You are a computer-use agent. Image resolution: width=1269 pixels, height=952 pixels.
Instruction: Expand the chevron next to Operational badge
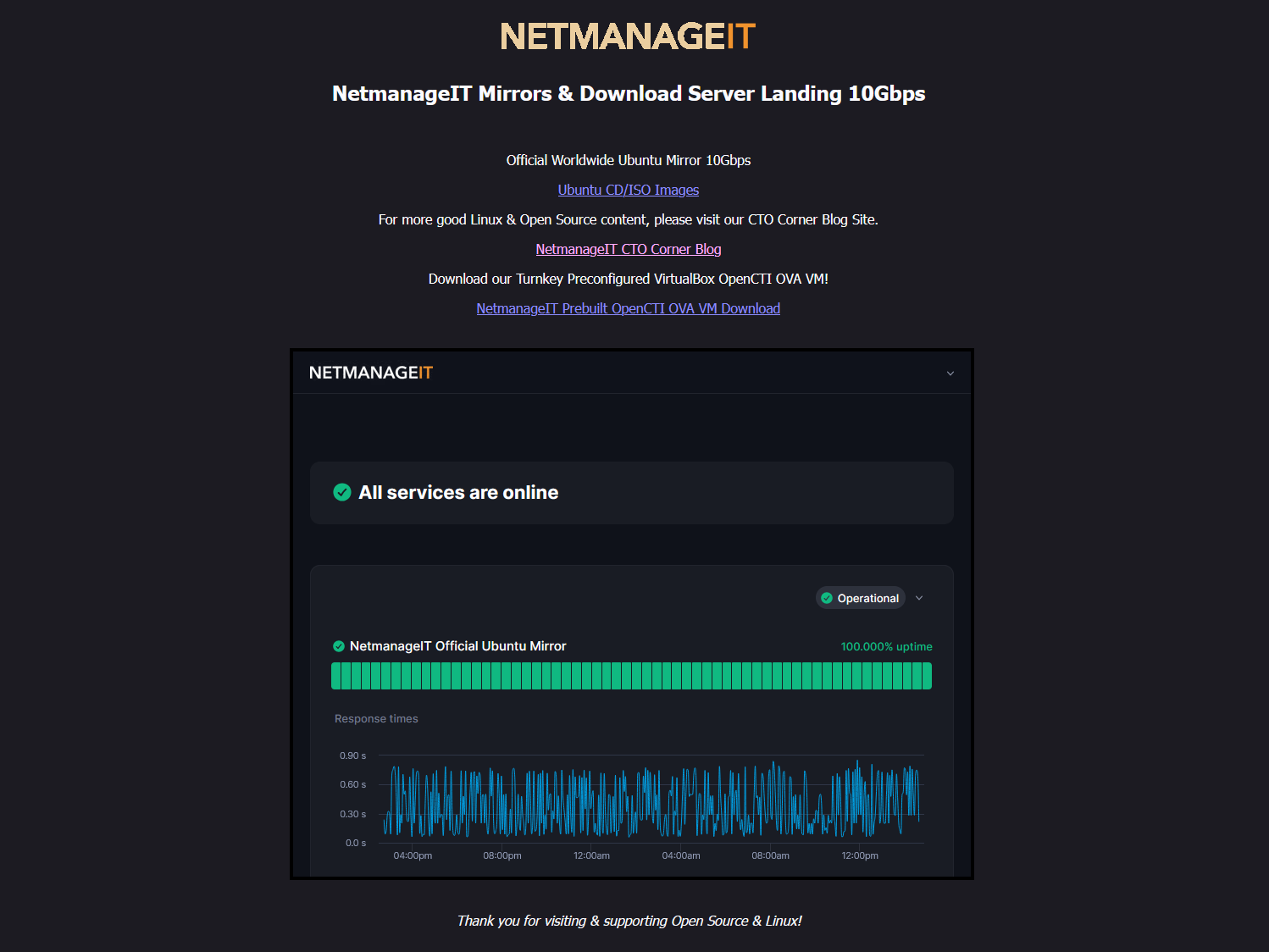pyautogui.click(x=919, y=598)
